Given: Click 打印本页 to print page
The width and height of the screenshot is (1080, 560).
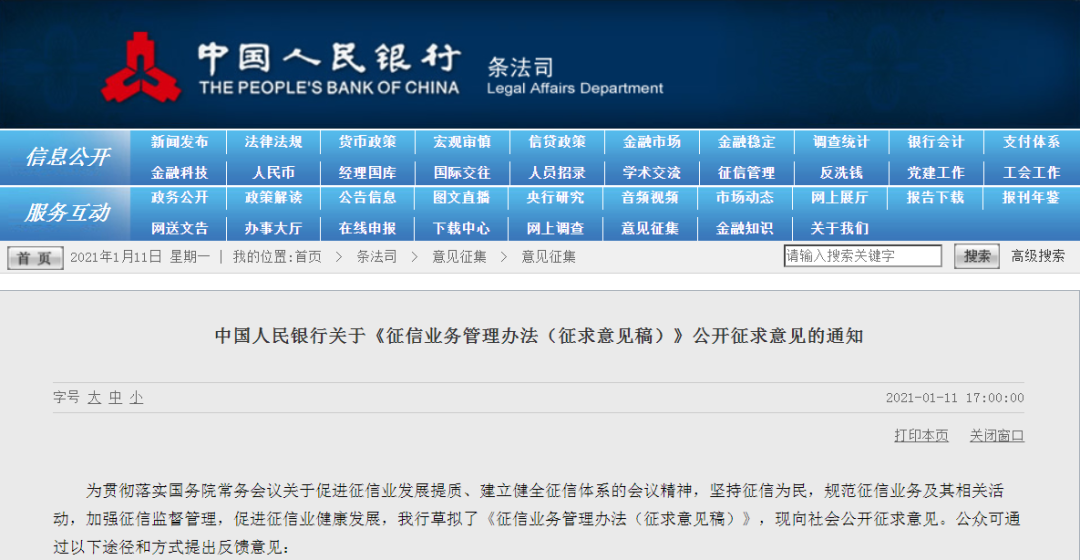Looking at the screenshot, I should click(921, 436).
